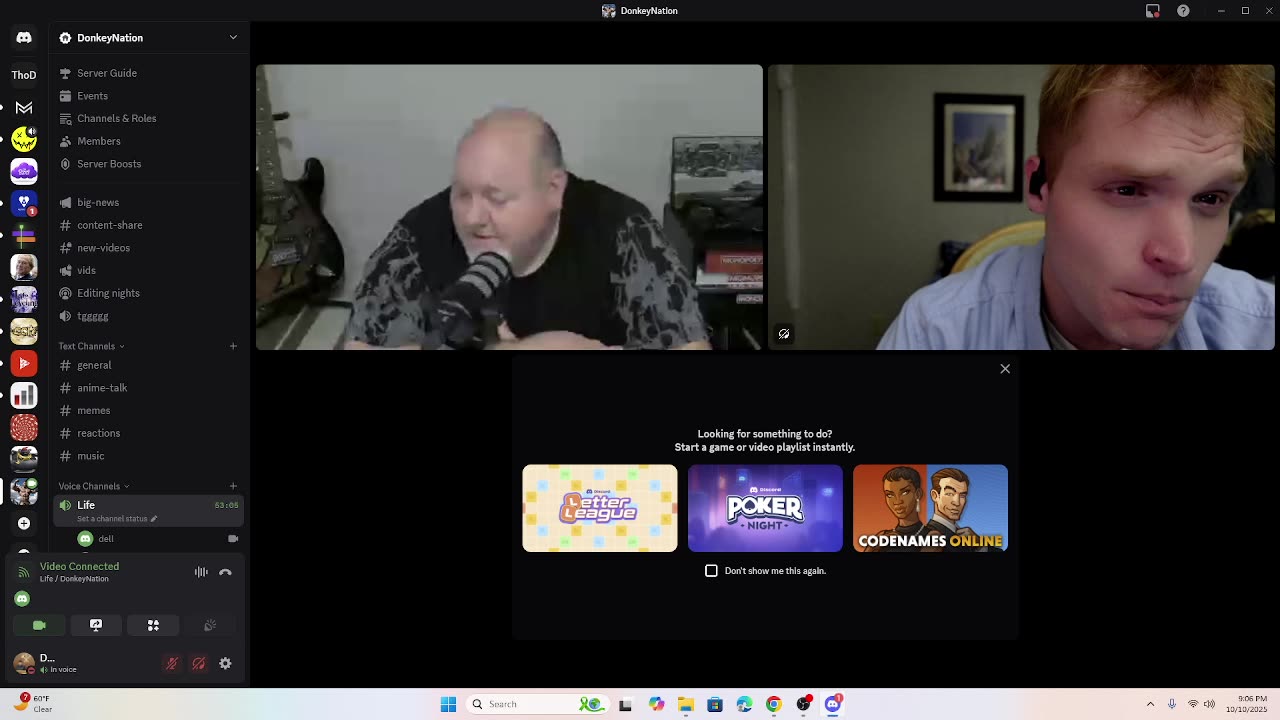Open Discord help icon
Screen dimensions: 1280x720
pos(1183,11)
